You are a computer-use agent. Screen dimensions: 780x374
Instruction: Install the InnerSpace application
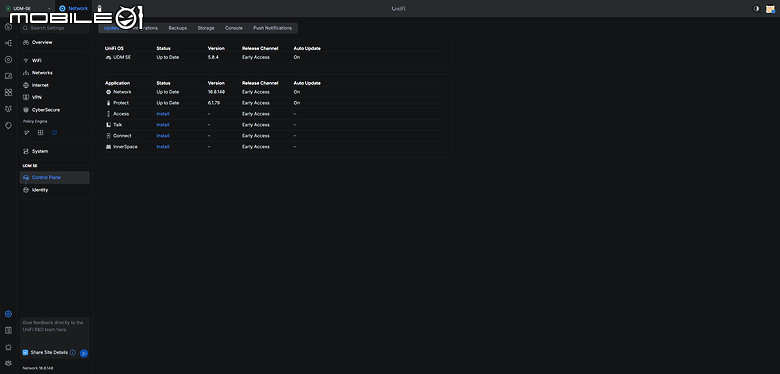[163, 147]
